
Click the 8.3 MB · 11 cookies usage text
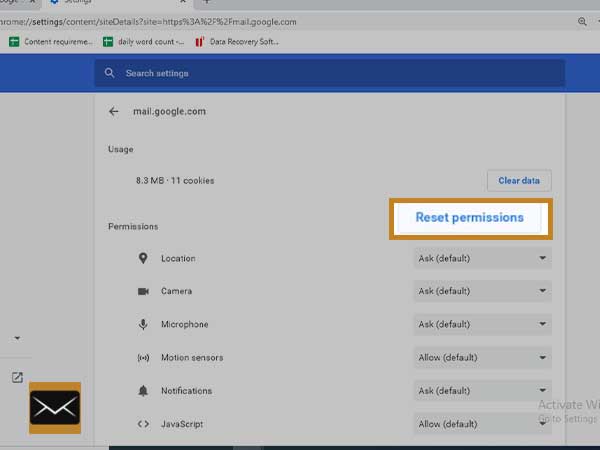pyautogui.click(x=175, y=181)
